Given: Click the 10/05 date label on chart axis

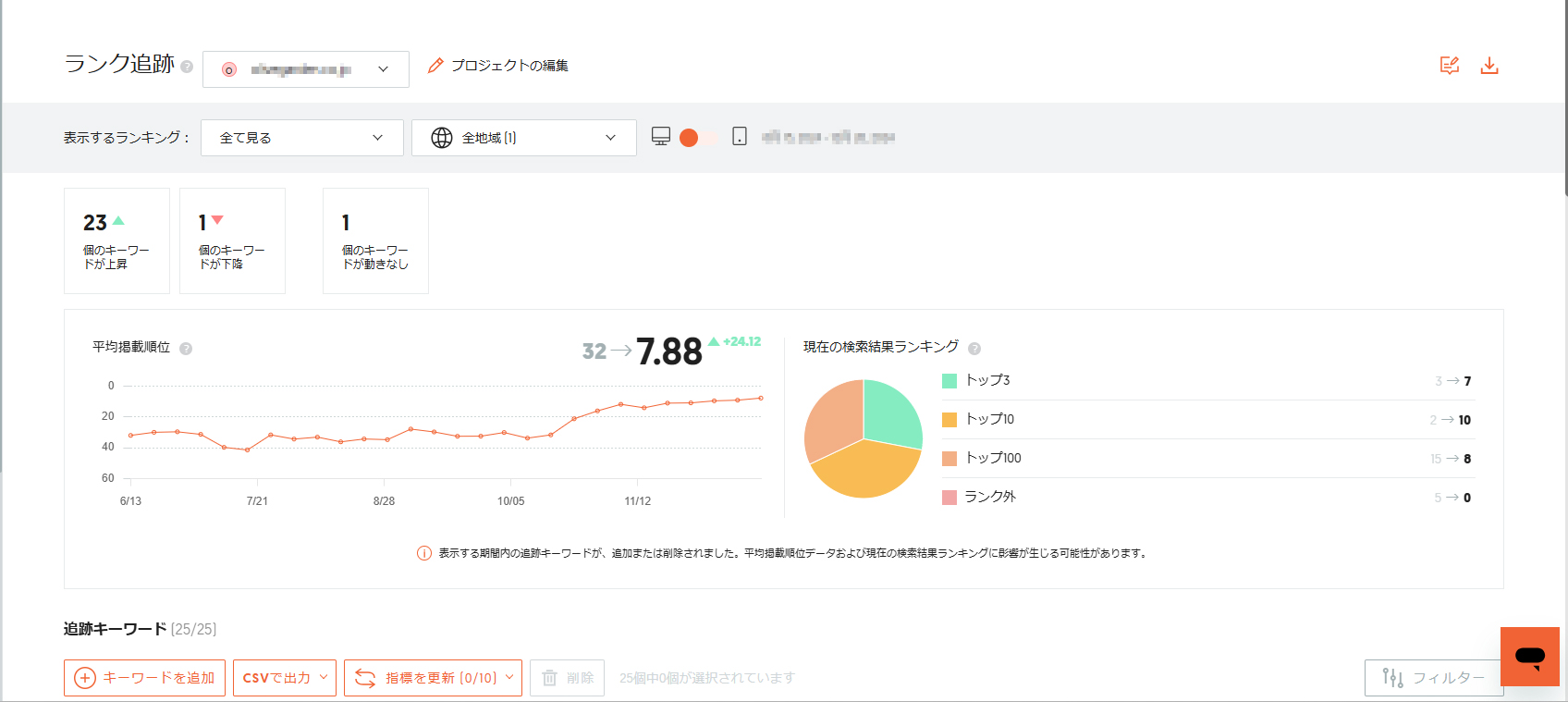Looking at the screenshot, I should click(510, 501).
